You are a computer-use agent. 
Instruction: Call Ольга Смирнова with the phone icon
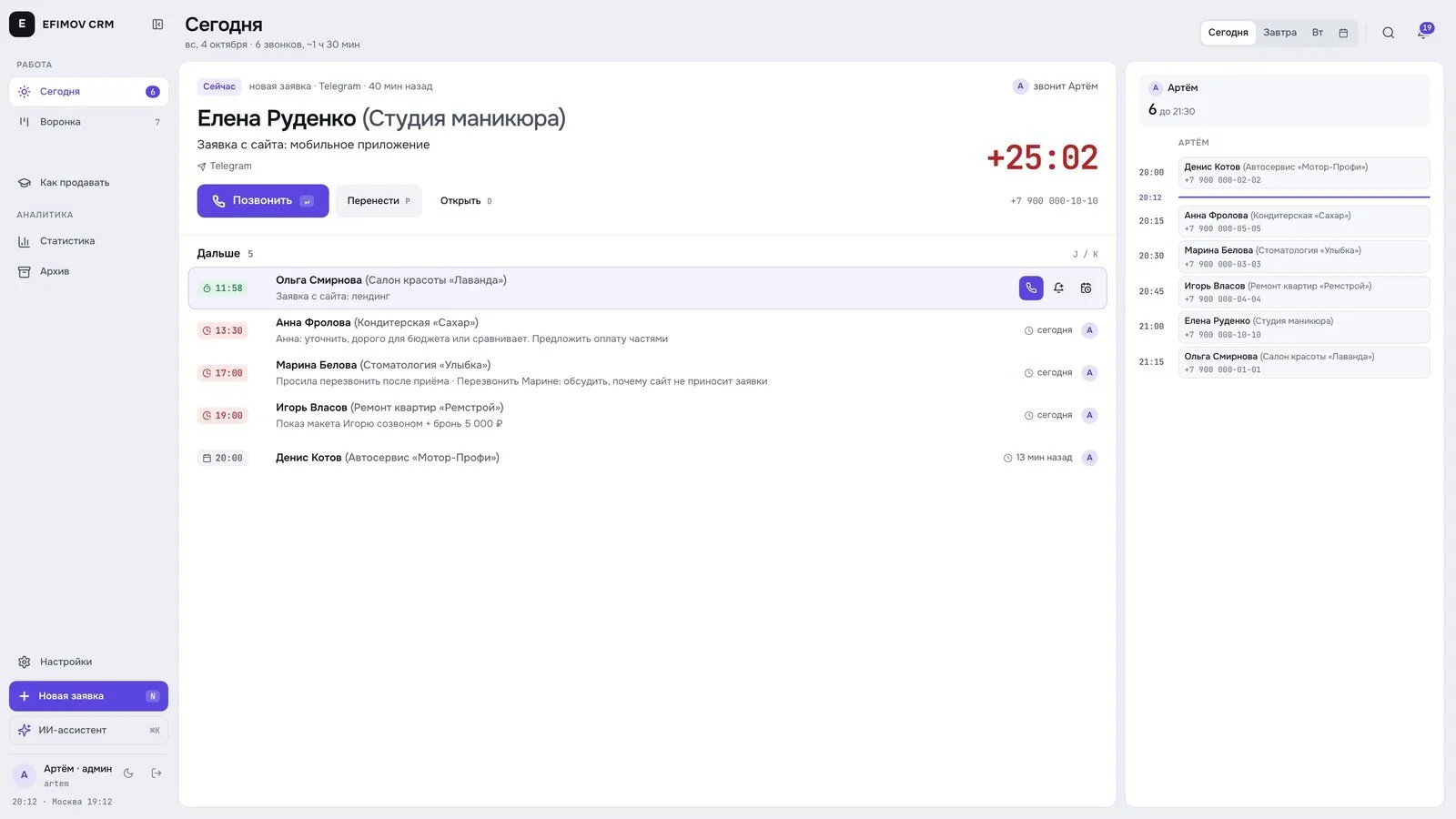tap(1031, 288)
